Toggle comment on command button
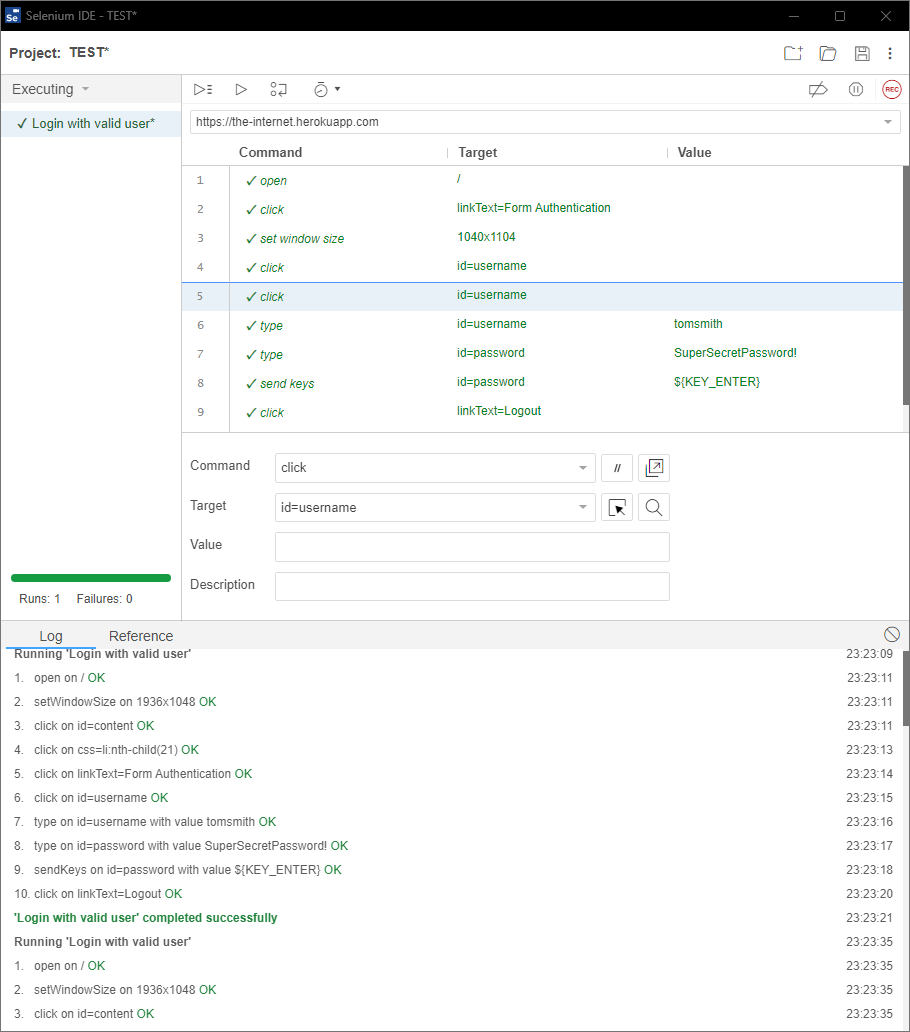 tap(617, 468)
